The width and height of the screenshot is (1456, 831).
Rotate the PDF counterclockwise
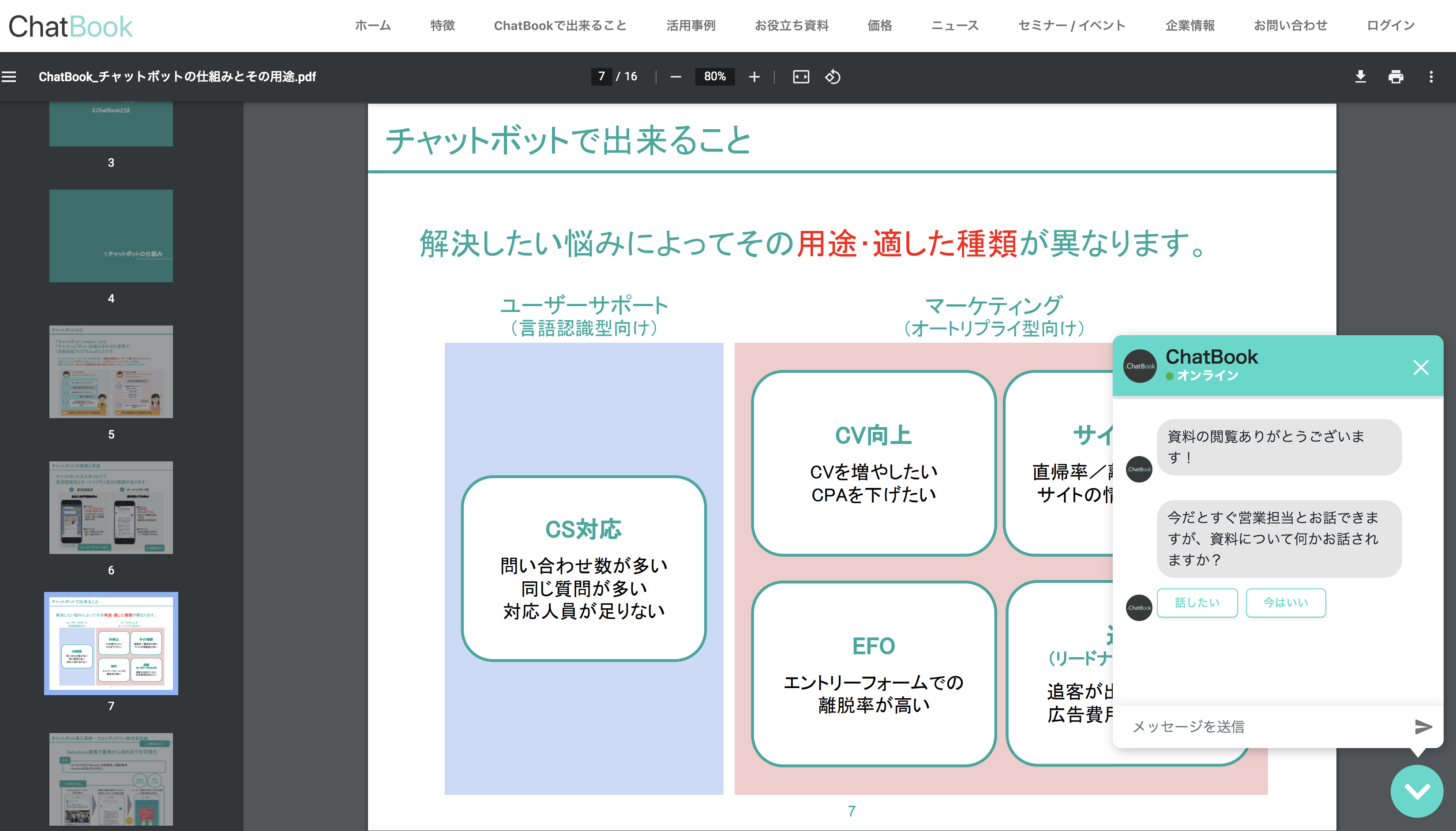pyautogui.click(x=833, y=76)
